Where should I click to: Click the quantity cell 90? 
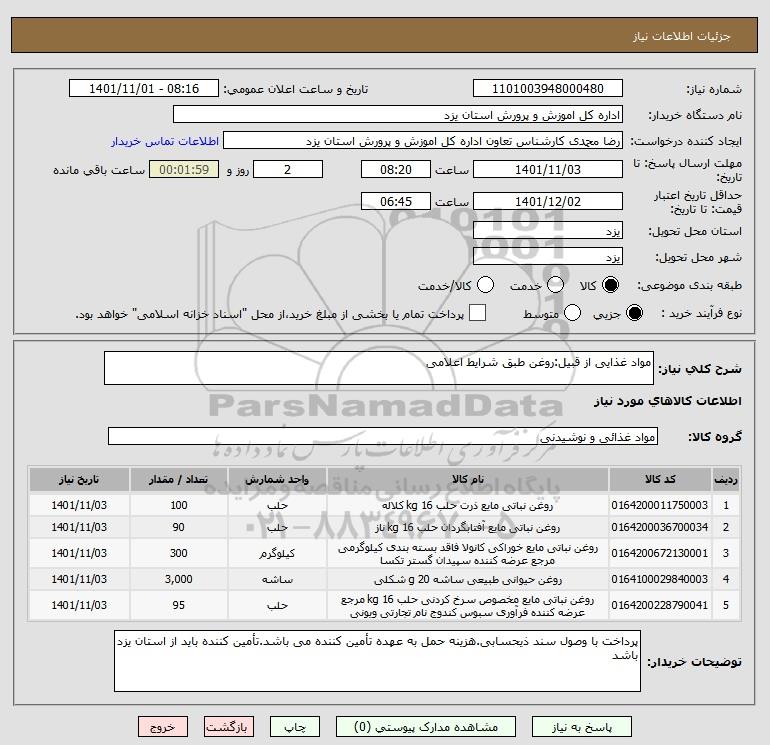click(178, 527)
